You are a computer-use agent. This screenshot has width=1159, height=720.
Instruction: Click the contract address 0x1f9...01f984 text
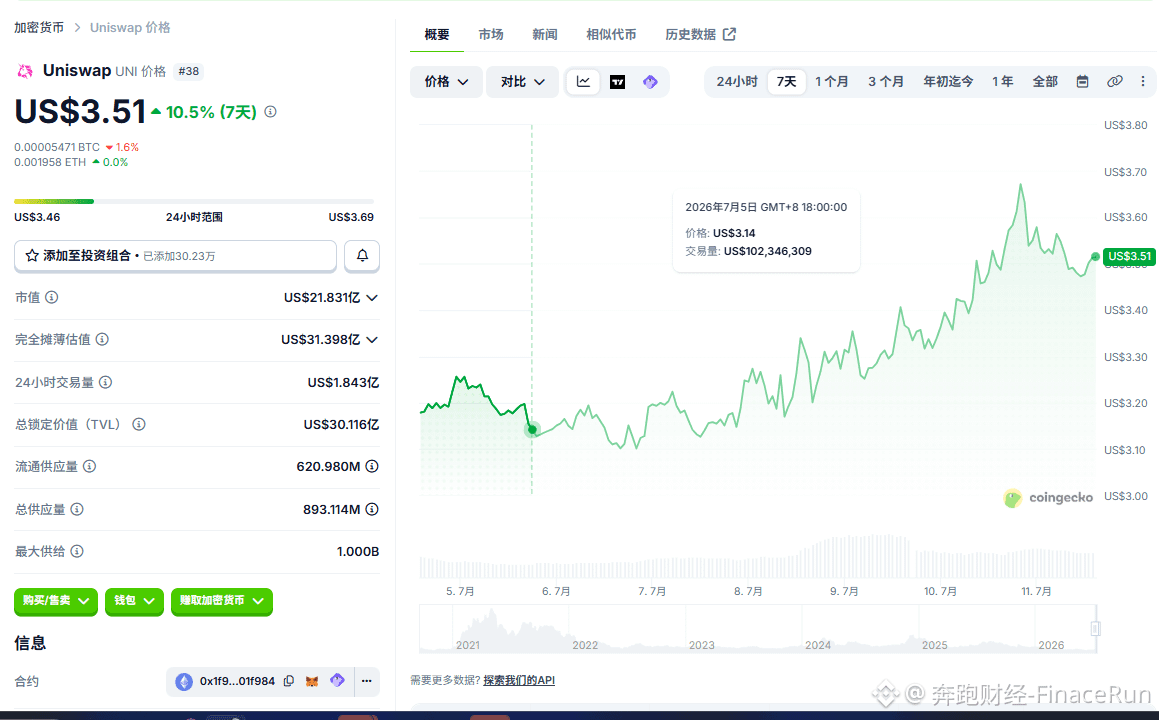pos(237,681)
